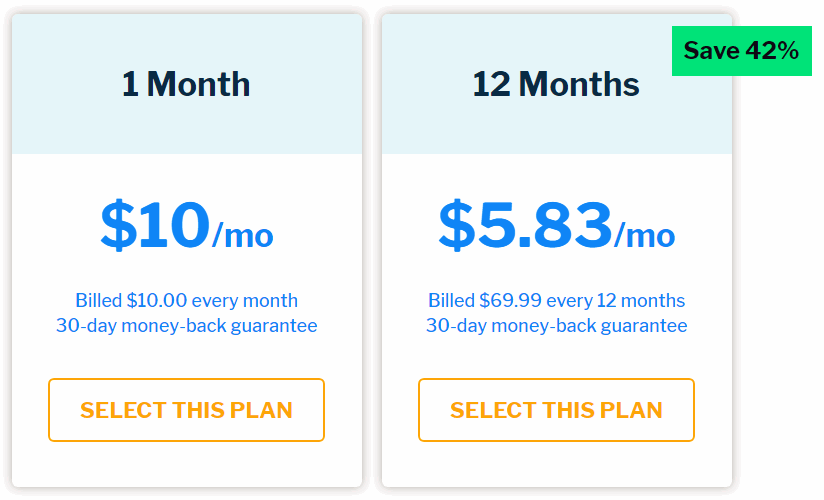Choose the 12 Months plan button
Screen dimensions: 824x500
(x=557, y=410)
